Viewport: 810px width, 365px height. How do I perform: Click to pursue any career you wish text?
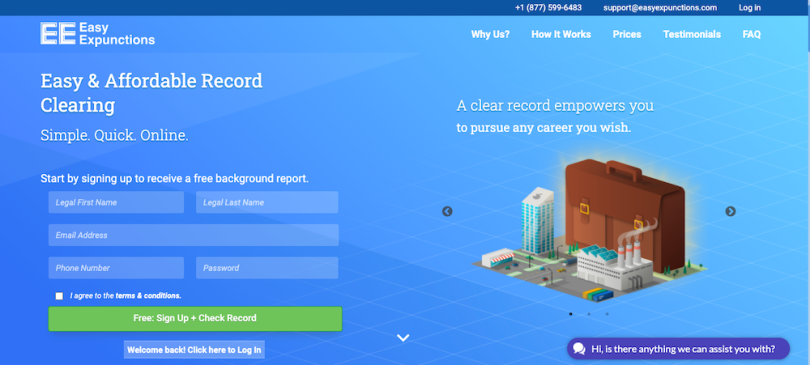coord(543,127)
